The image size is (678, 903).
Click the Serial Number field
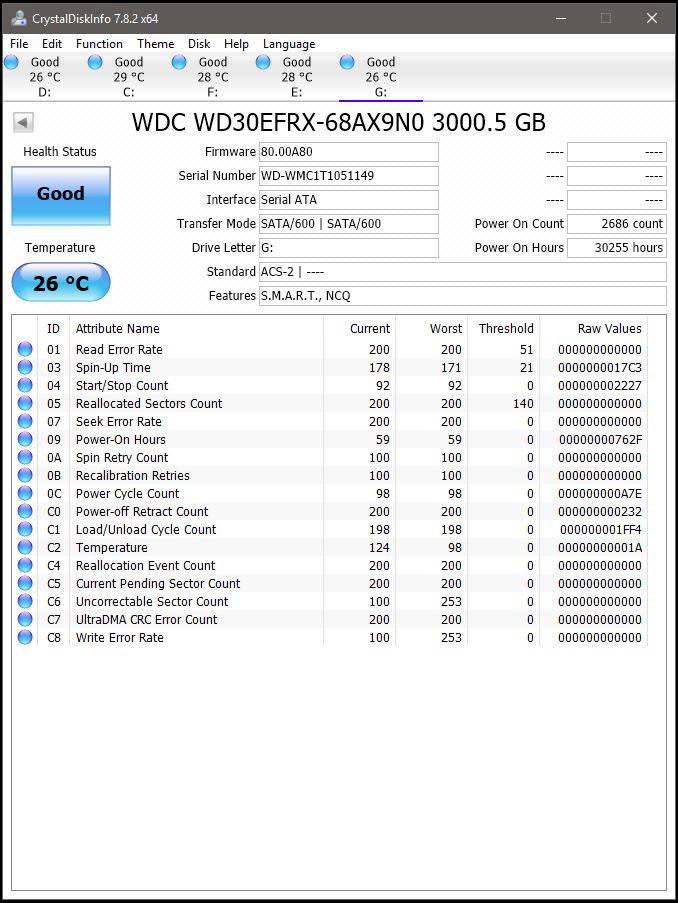tap(349, 176)
